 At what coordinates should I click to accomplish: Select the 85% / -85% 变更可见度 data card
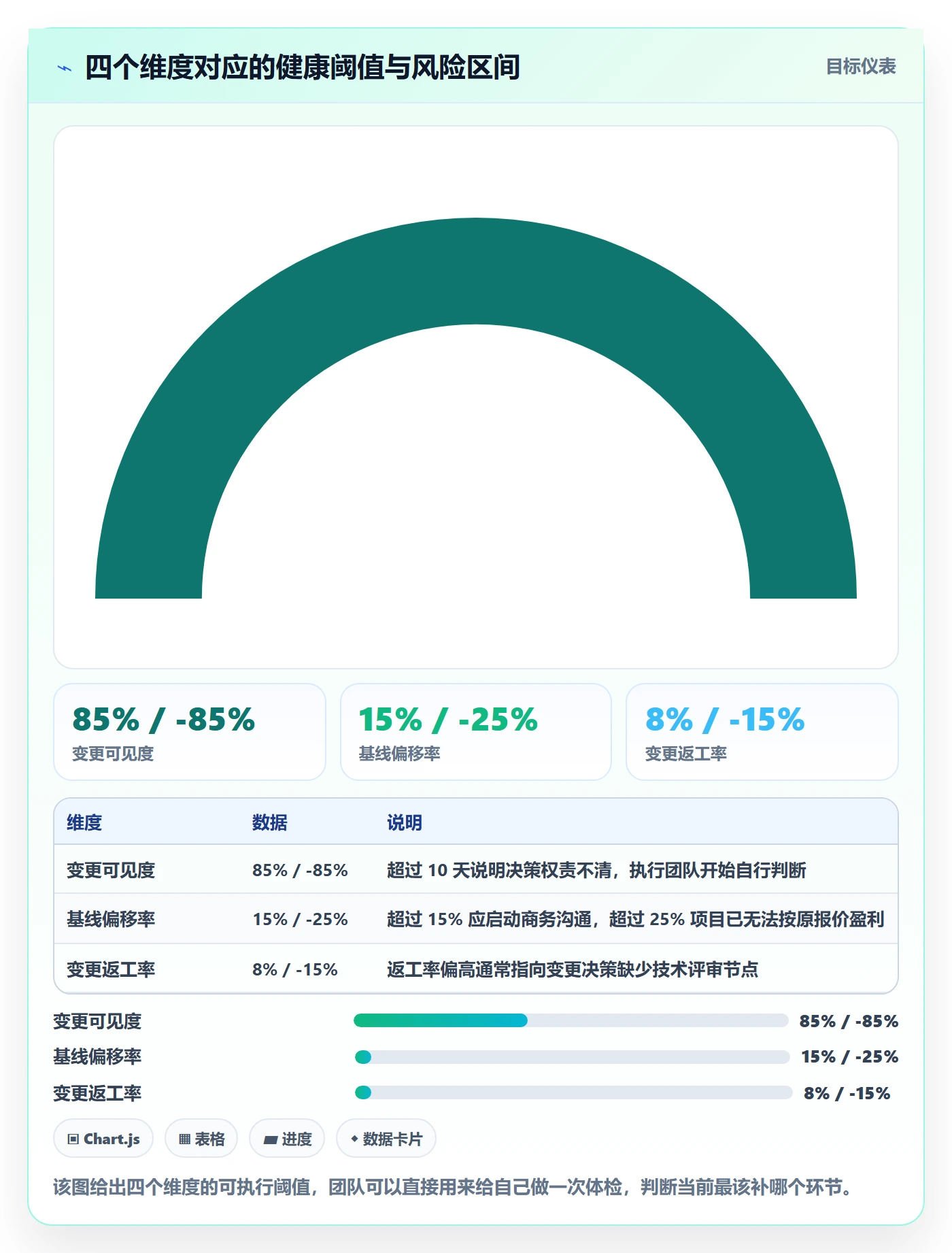(x=190, y=732)
